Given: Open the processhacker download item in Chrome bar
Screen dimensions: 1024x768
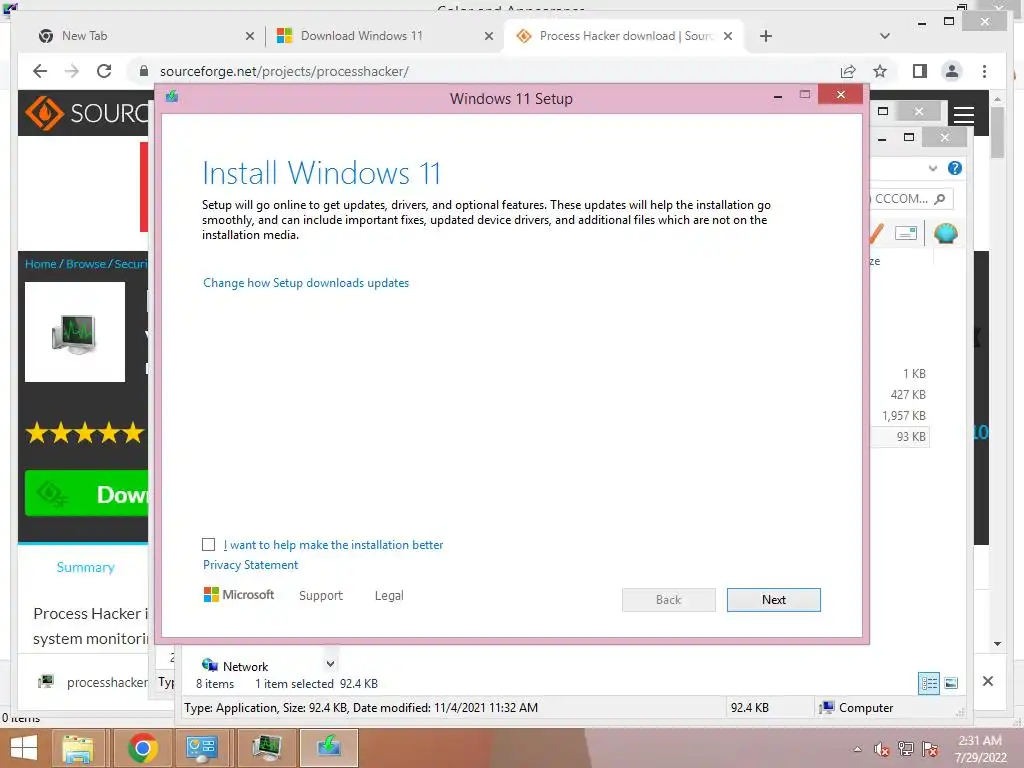Looking at the screenshot, I should [92, 682].
